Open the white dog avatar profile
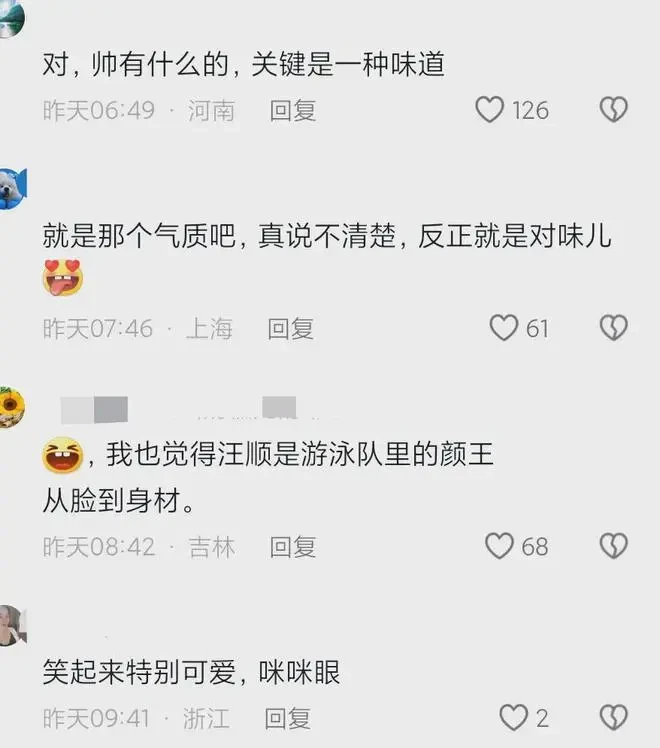 tap(12, 188)
